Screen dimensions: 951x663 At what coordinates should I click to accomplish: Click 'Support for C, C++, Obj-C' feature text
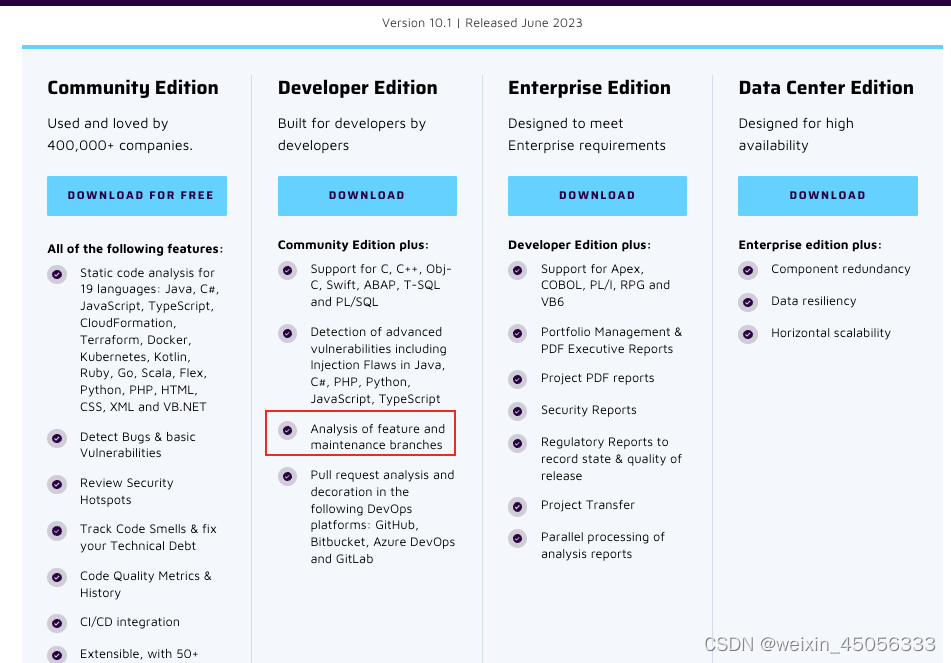381,286
